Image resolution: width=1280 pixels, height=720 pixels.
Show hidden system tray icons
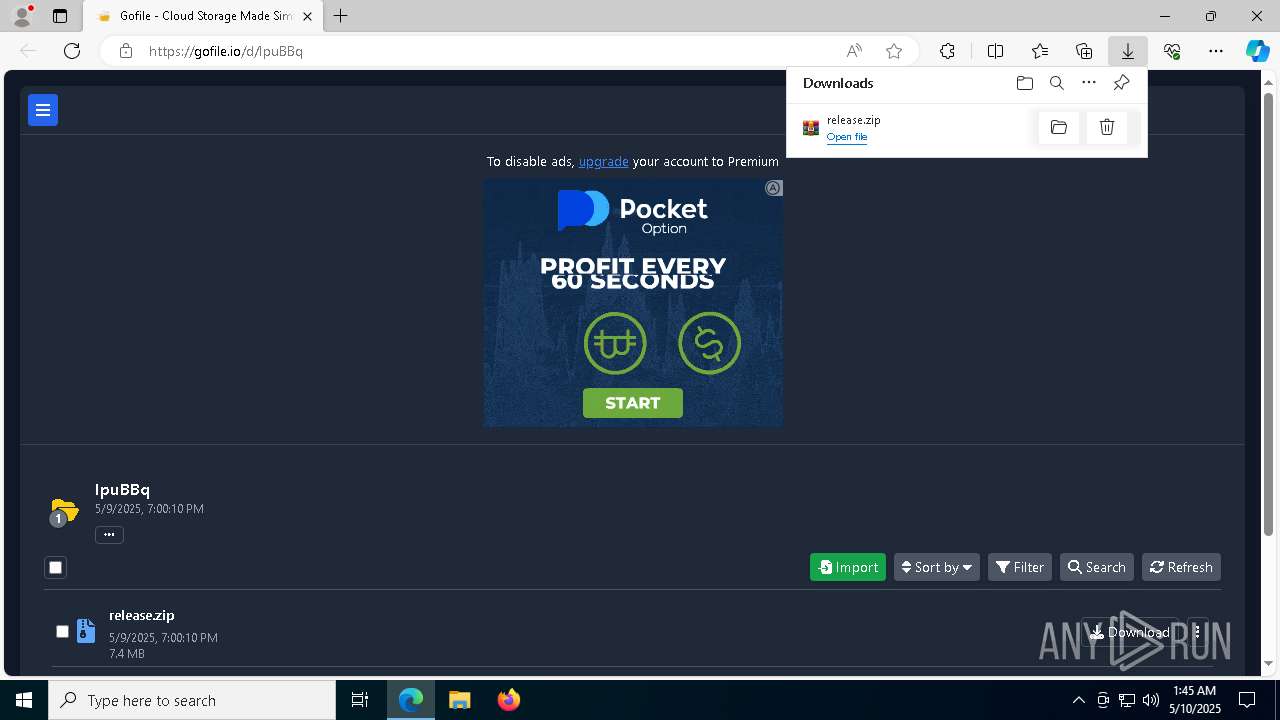pyautogui.click(x=1078, y=700)
